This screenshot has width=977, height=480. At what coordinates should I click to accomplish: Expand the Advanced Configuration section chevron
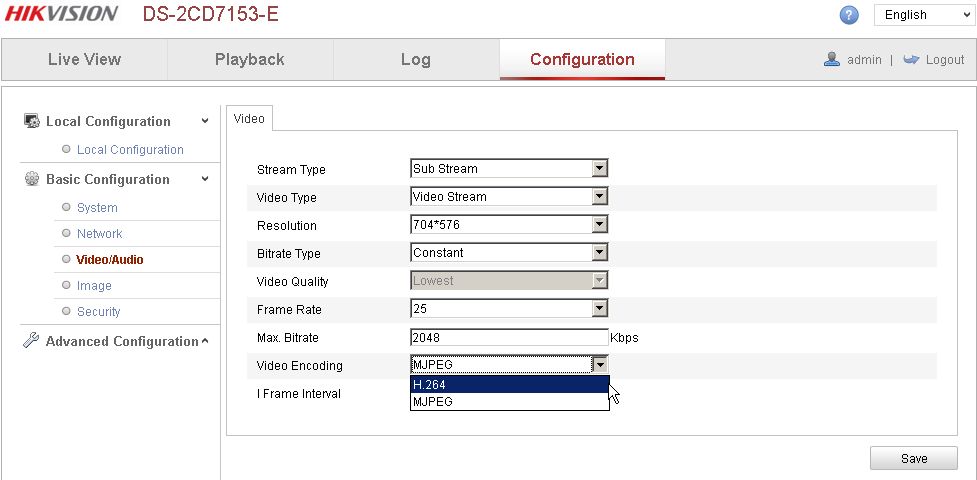205,341
